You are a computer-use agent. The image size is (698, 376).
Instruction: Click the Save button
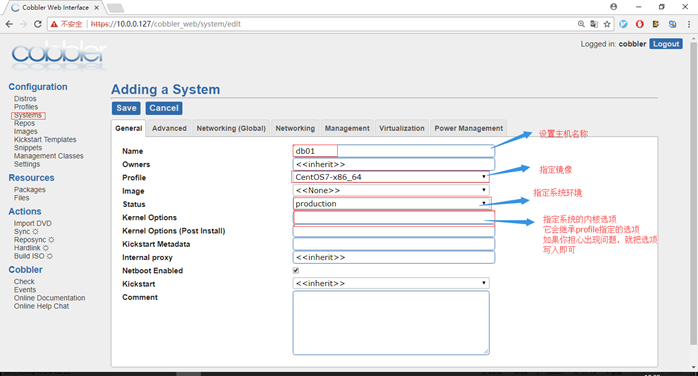126,108
